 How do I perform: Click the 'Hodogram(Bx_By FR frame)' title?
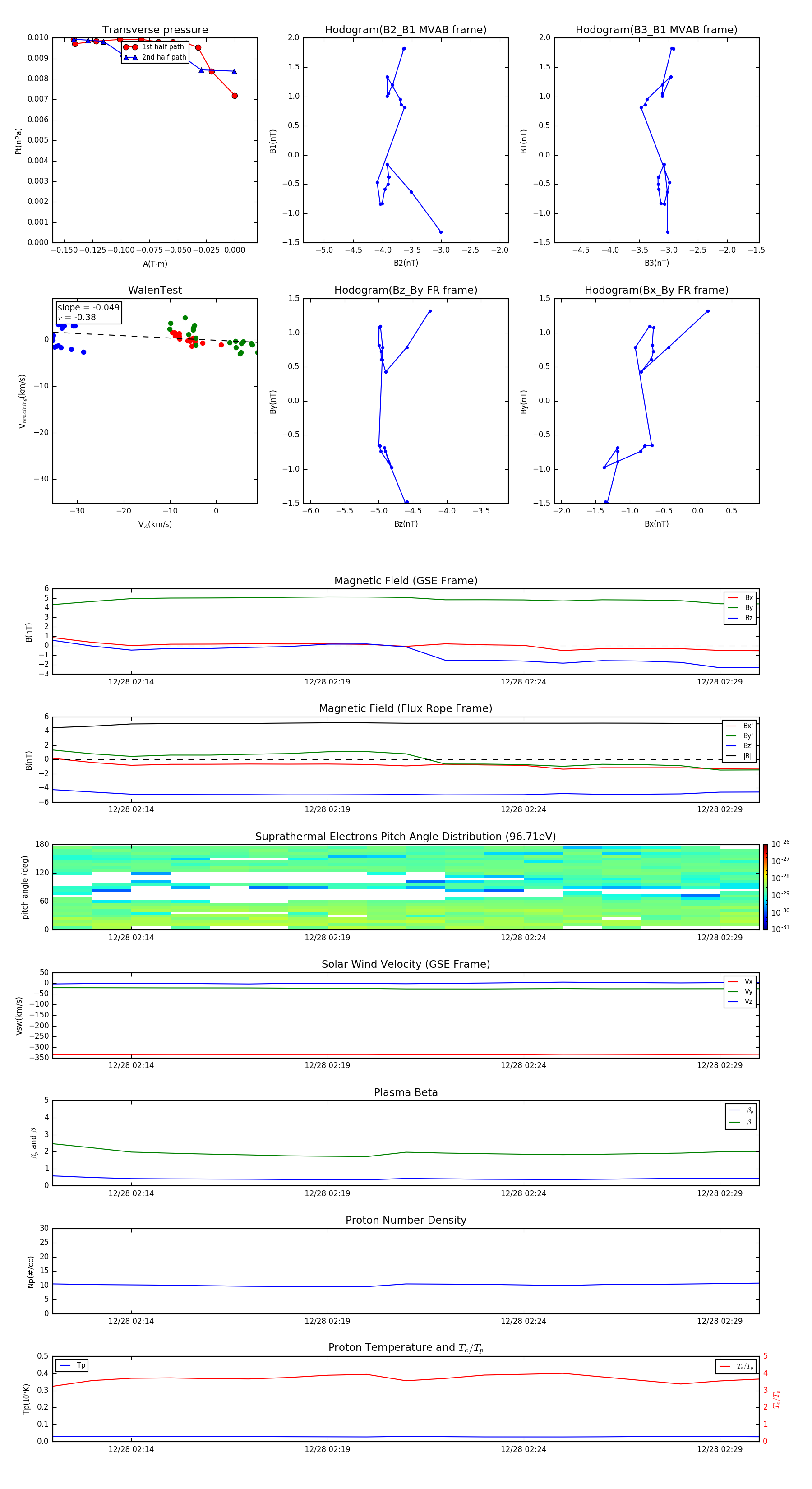656,290
